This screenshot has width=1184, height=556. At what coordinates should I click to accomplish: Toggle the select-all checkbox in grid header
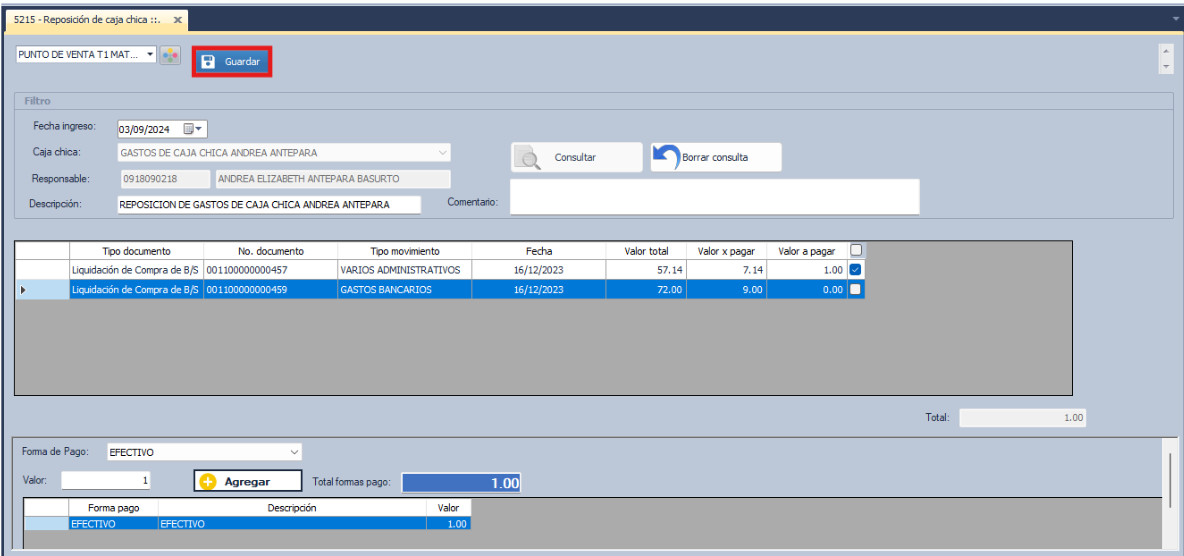tap(856, 251)
